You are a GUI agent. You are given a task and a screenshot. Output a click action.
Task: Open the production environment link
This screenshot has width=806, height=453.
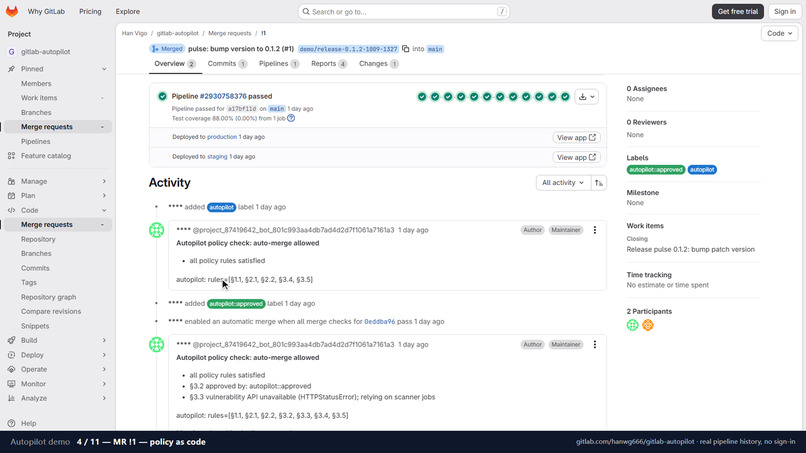(x=222, y=137)
